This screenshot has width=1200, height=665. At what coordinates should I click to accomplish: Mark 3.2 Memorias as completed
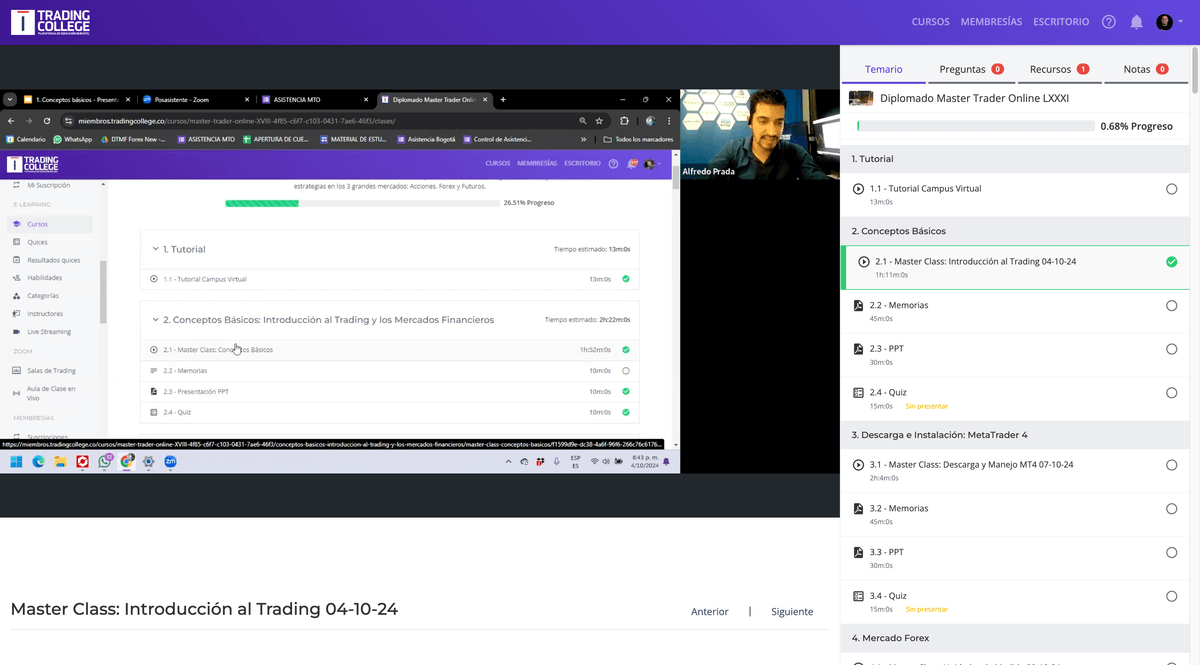[1171, 509]
